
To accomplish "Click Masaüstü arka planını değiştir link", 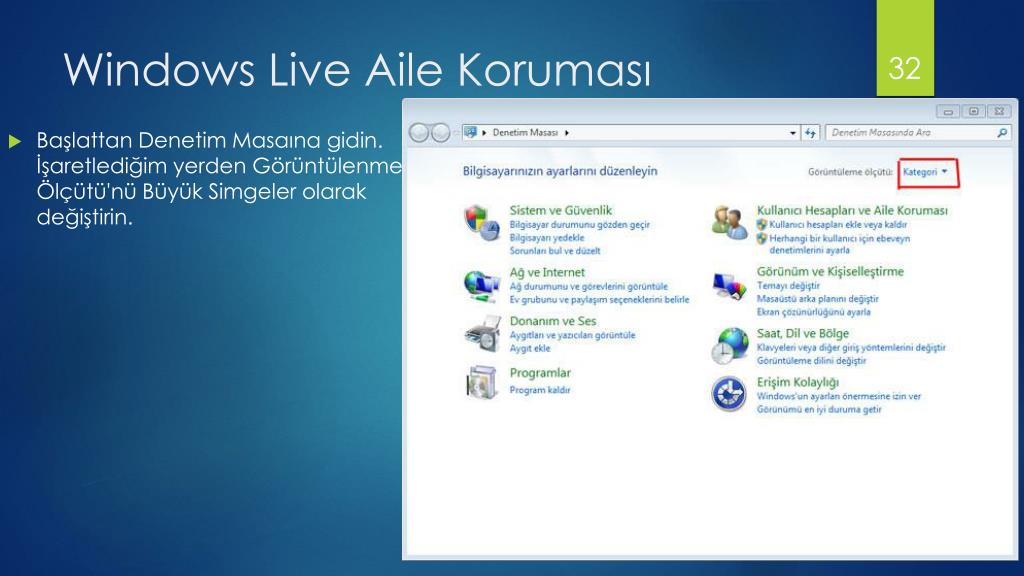I will [817, 299].
